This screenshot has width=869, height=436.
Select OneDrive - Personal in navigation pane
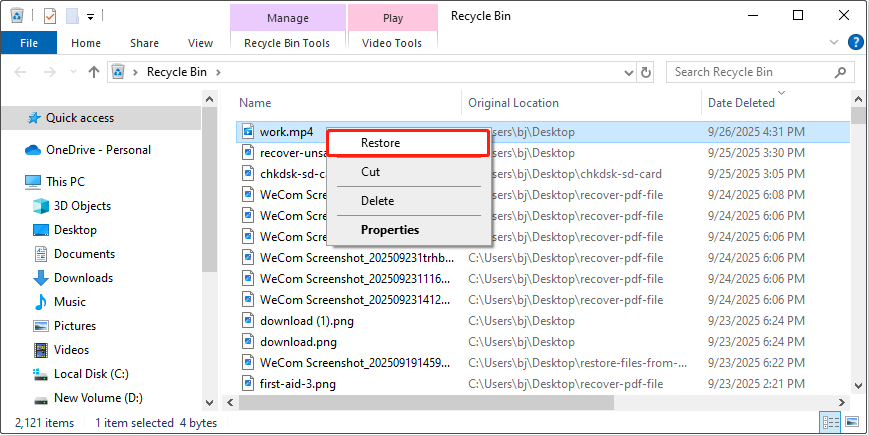[101, 150]
